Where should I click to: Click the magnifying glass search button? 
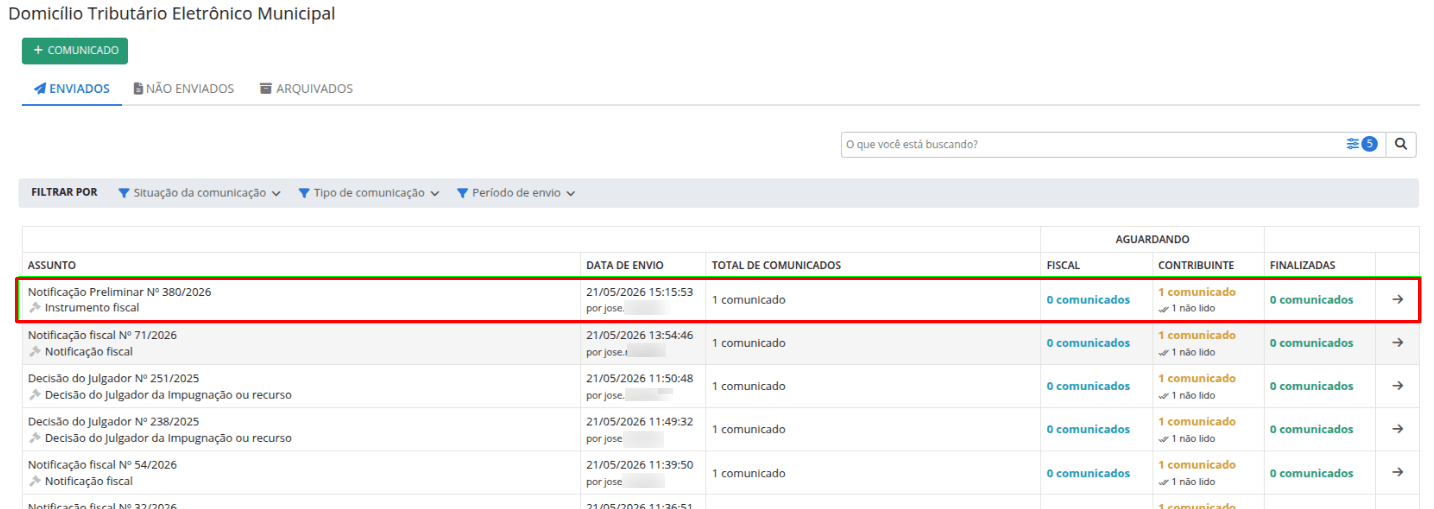click(x=1401, y=144)
